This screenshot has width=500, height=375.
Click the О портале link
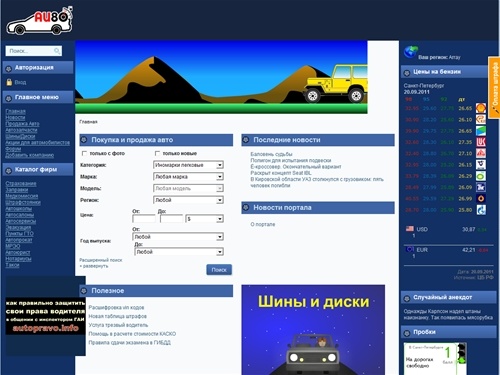pos(263,224)
